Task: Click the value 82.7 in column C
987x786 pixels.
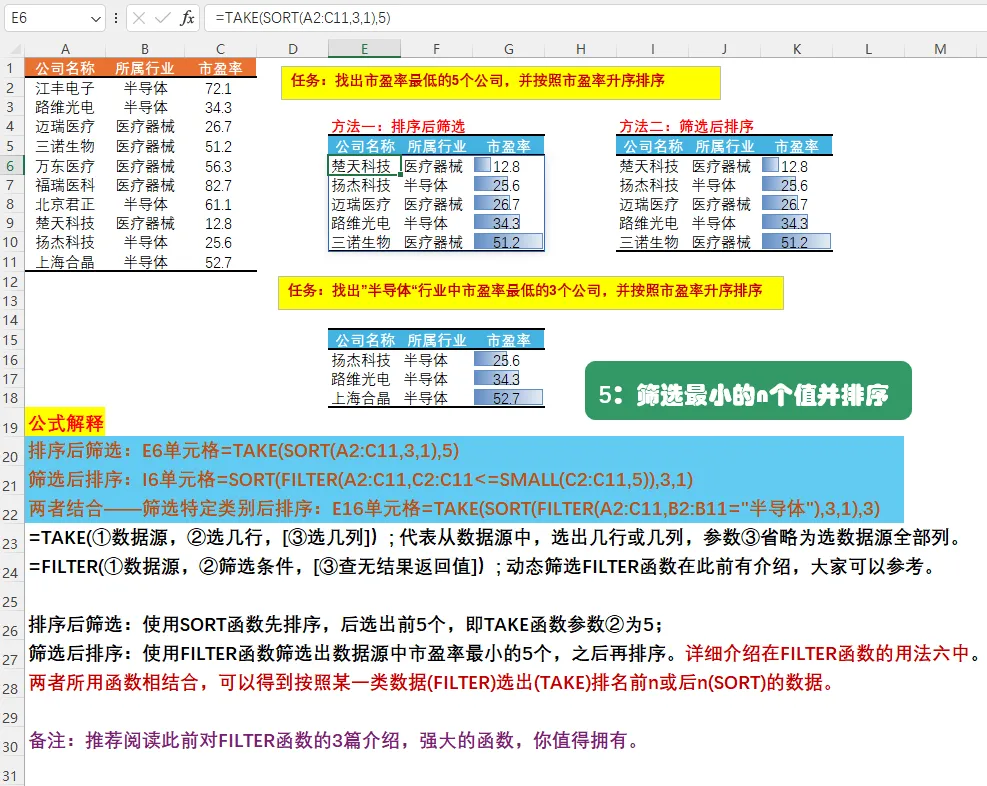Action: click(x=218, y=186)
